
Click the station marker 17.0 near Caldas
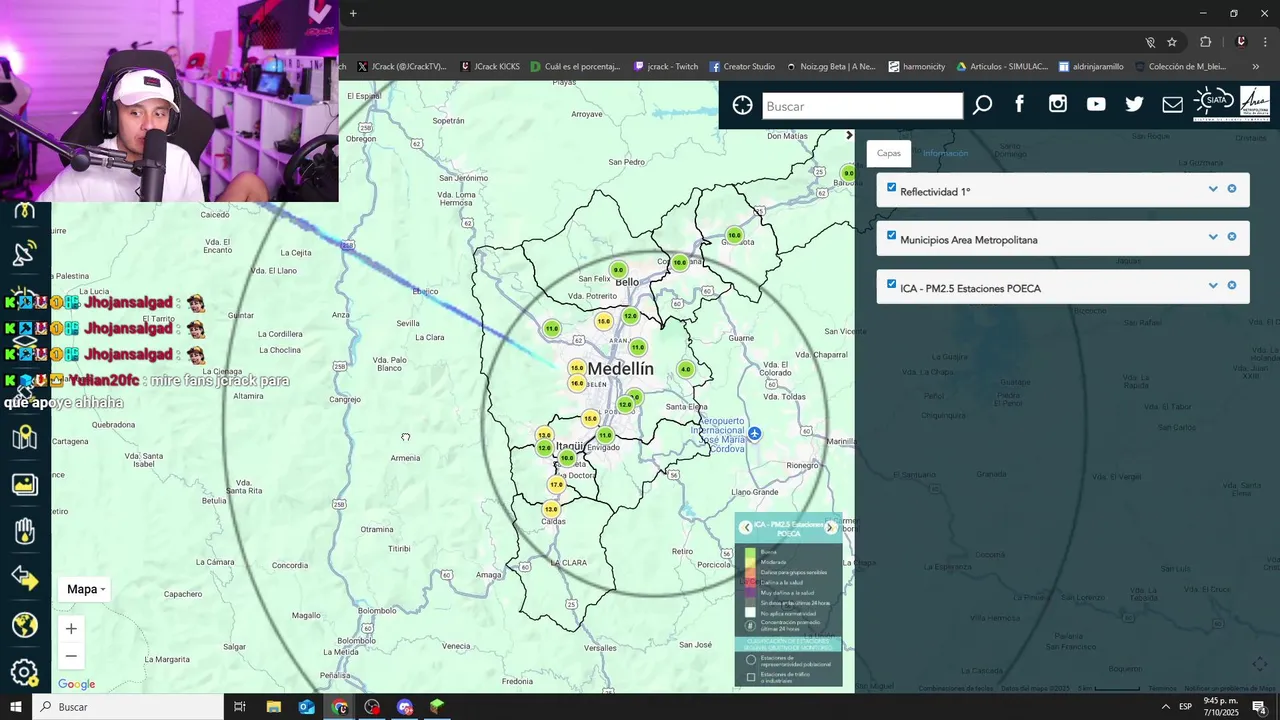click(556, 485)
